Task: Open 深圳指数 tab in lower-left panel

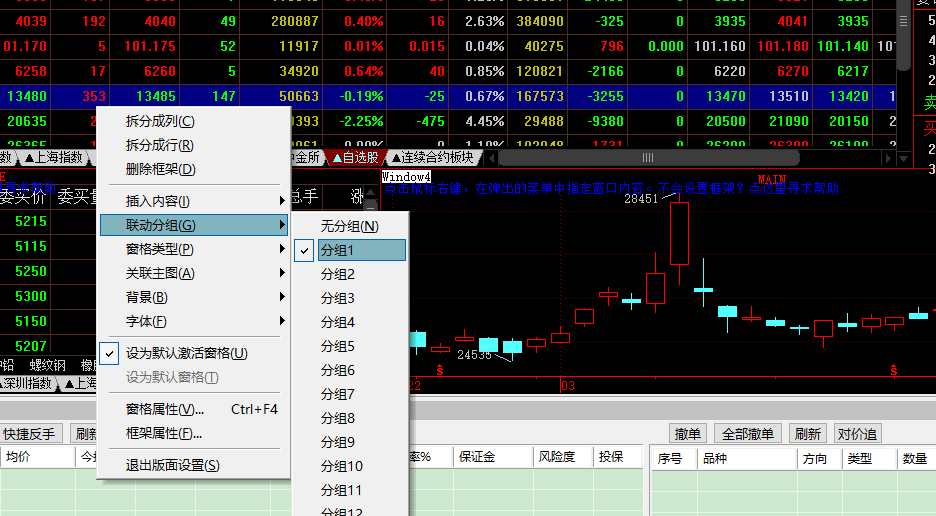Action: [x=27, y=383]
